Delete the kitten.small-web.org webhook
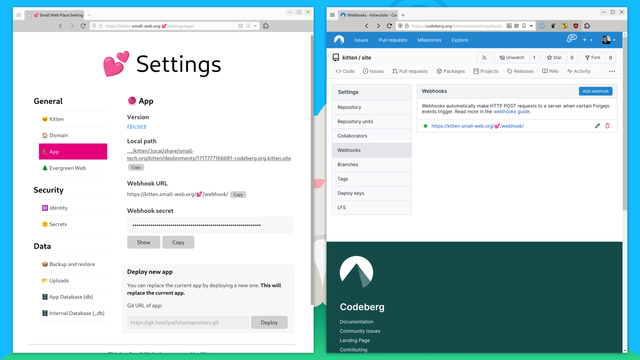This screenshot has width=640, height=360. [607, 126]
